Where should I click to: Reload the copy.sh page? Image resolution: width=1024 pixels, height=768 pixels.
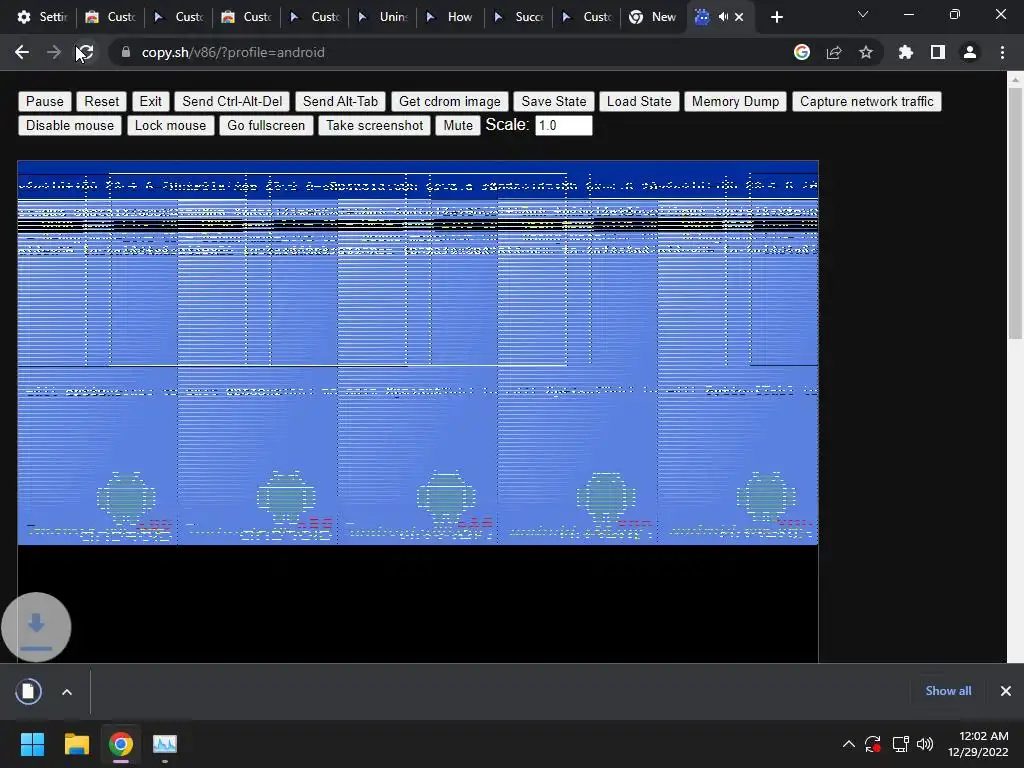click(85, 52)
